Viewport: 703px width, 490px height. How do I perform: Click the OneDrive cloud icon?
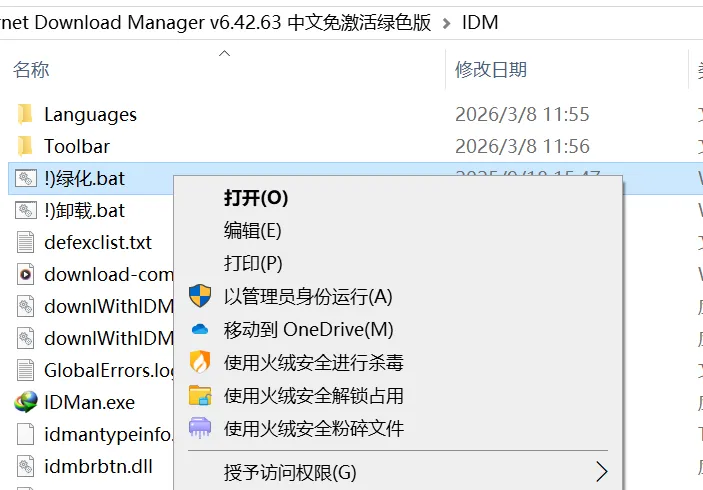200,330
